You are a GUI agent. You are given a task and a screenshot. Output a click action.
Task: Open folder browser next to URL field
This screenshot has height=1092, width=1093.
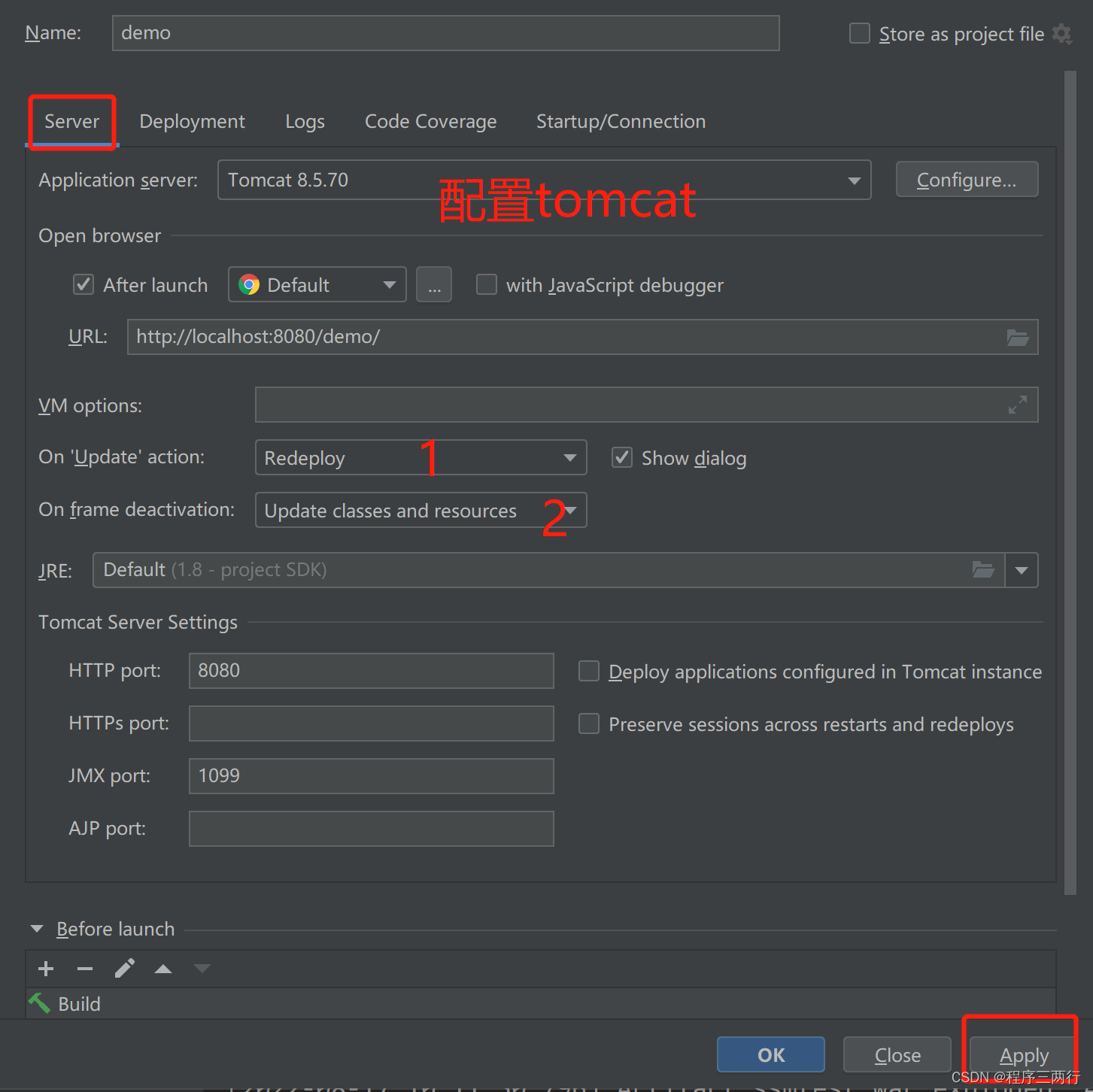coord(1018,337)
